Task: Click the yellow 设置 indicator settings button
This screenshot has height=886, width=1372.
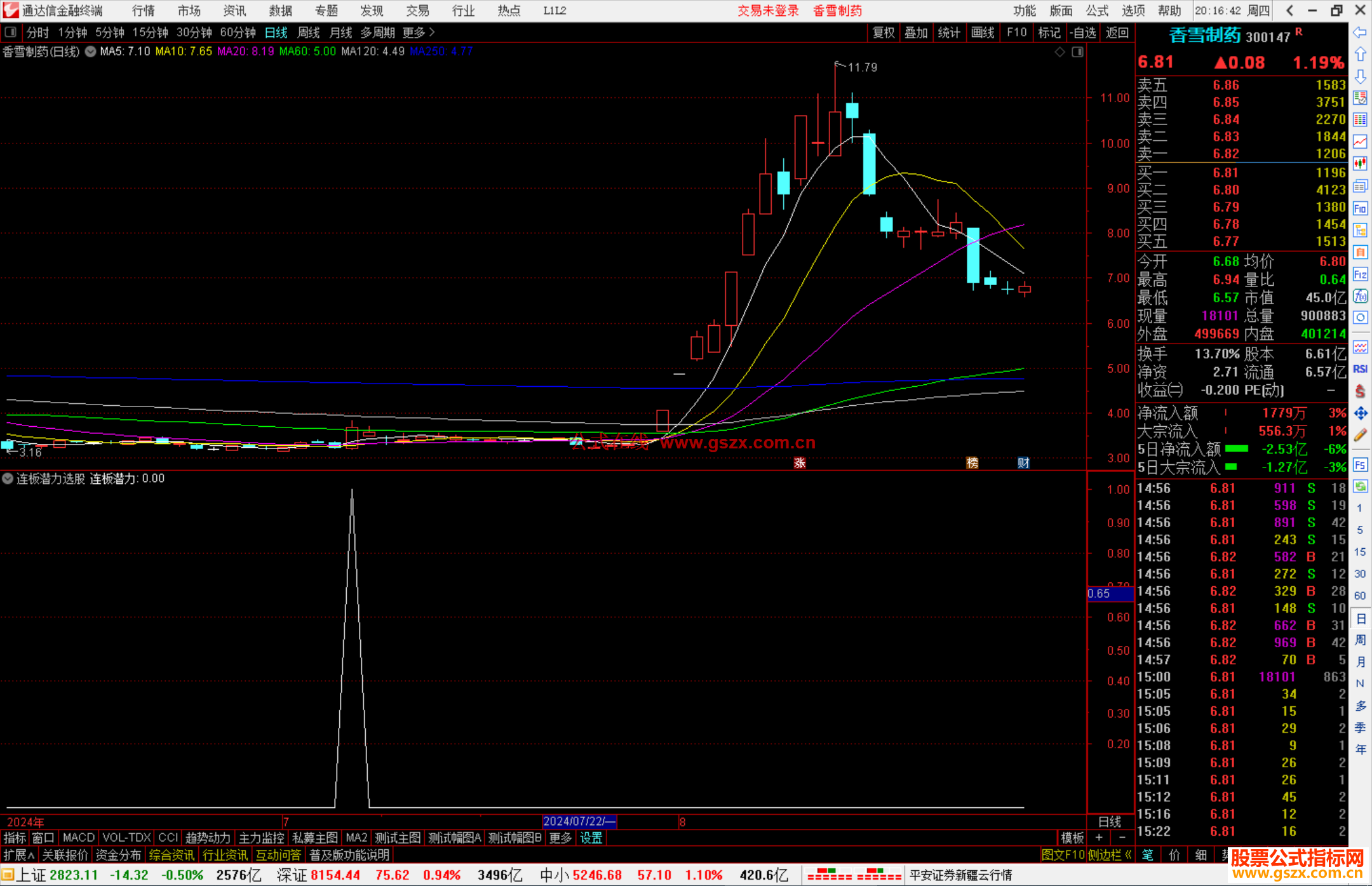Action: coord(591,838)
